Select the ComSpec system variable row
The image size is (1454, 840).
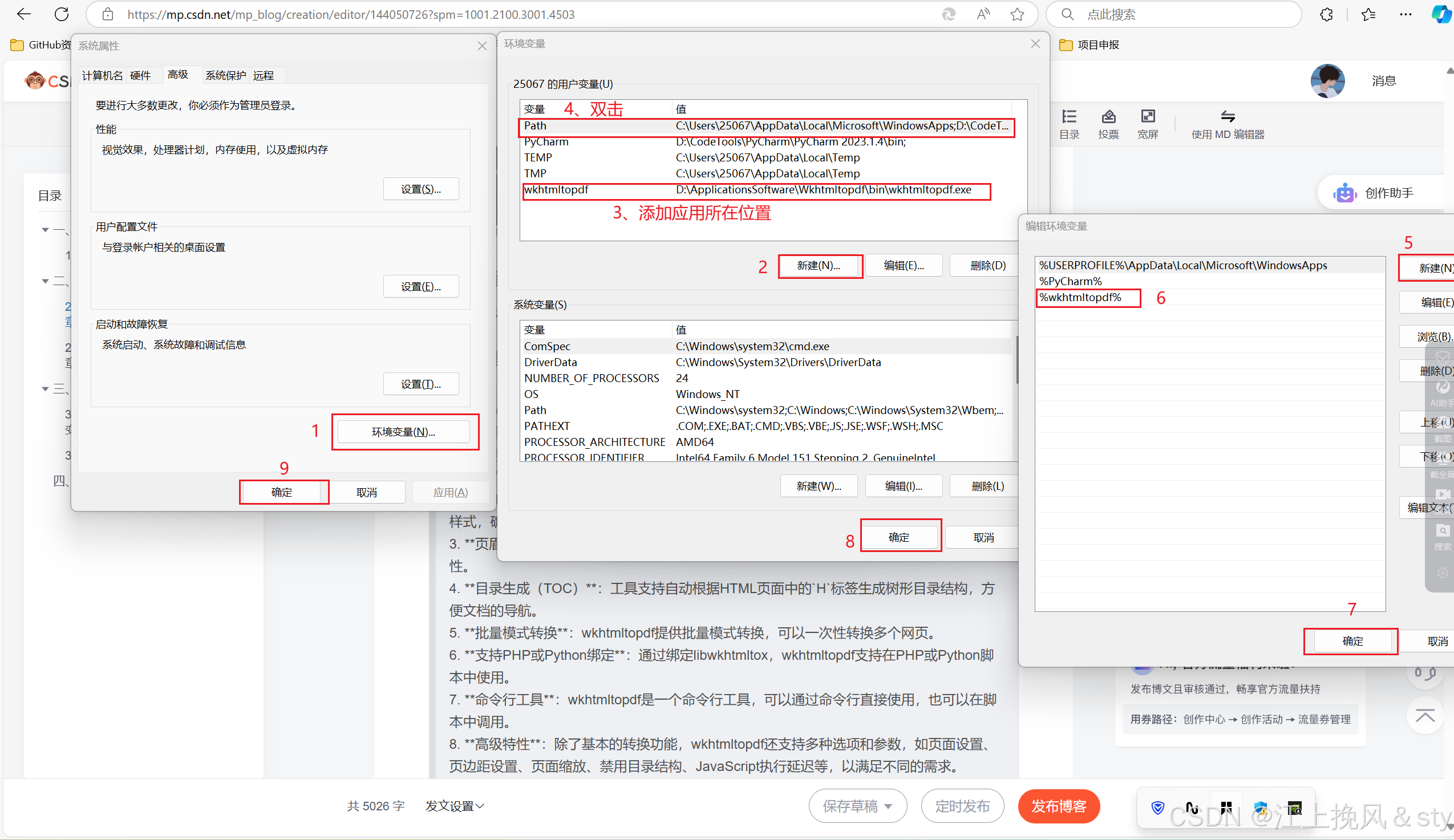(766, 346)
